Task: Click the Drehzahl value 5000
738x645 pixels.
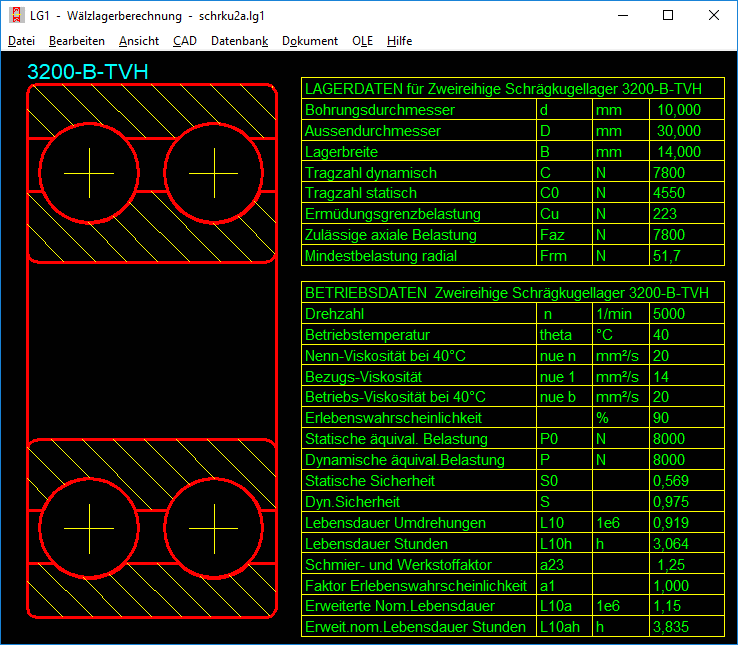Action: tap(669, 314)
